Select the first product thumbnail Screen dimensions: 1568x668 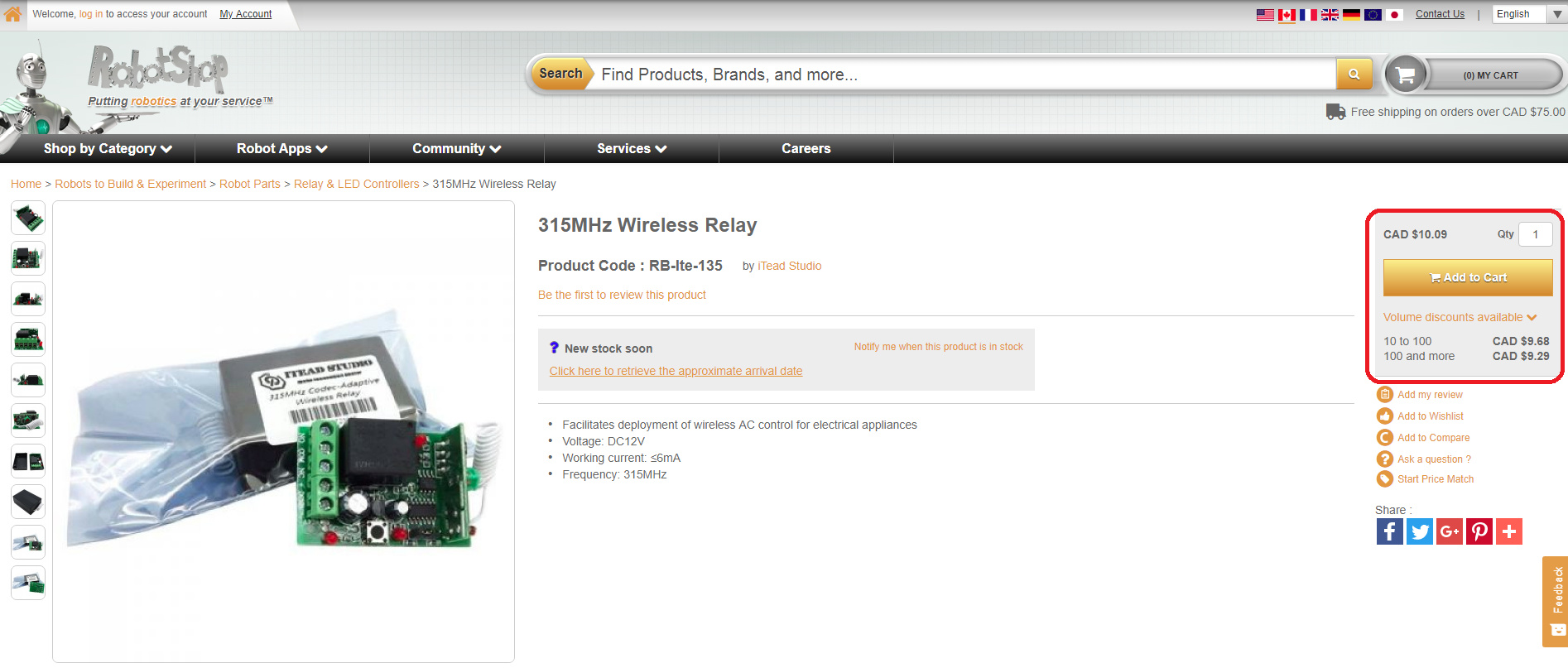pyautogui.click(x=28, y=218)
